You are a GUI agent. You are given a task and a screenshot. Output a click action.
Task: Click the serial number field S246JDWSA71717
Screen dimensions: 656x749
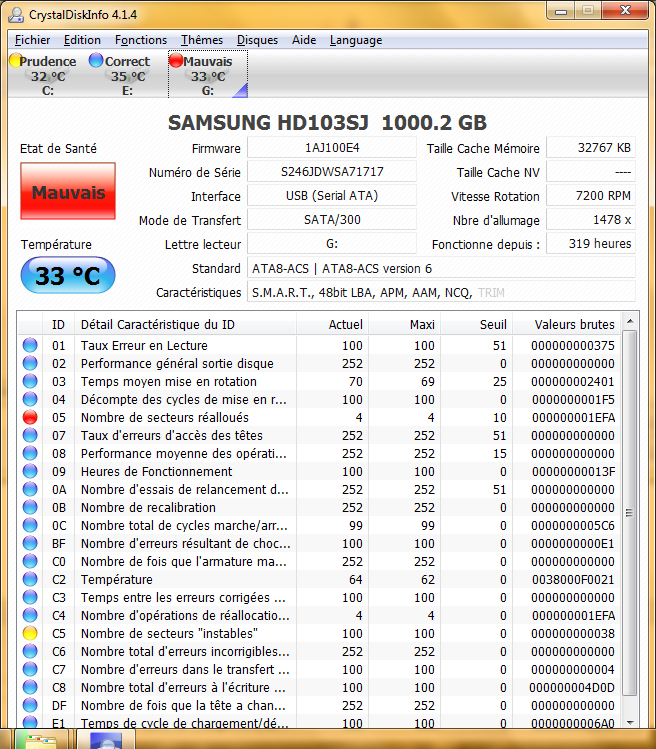point(332,171)
